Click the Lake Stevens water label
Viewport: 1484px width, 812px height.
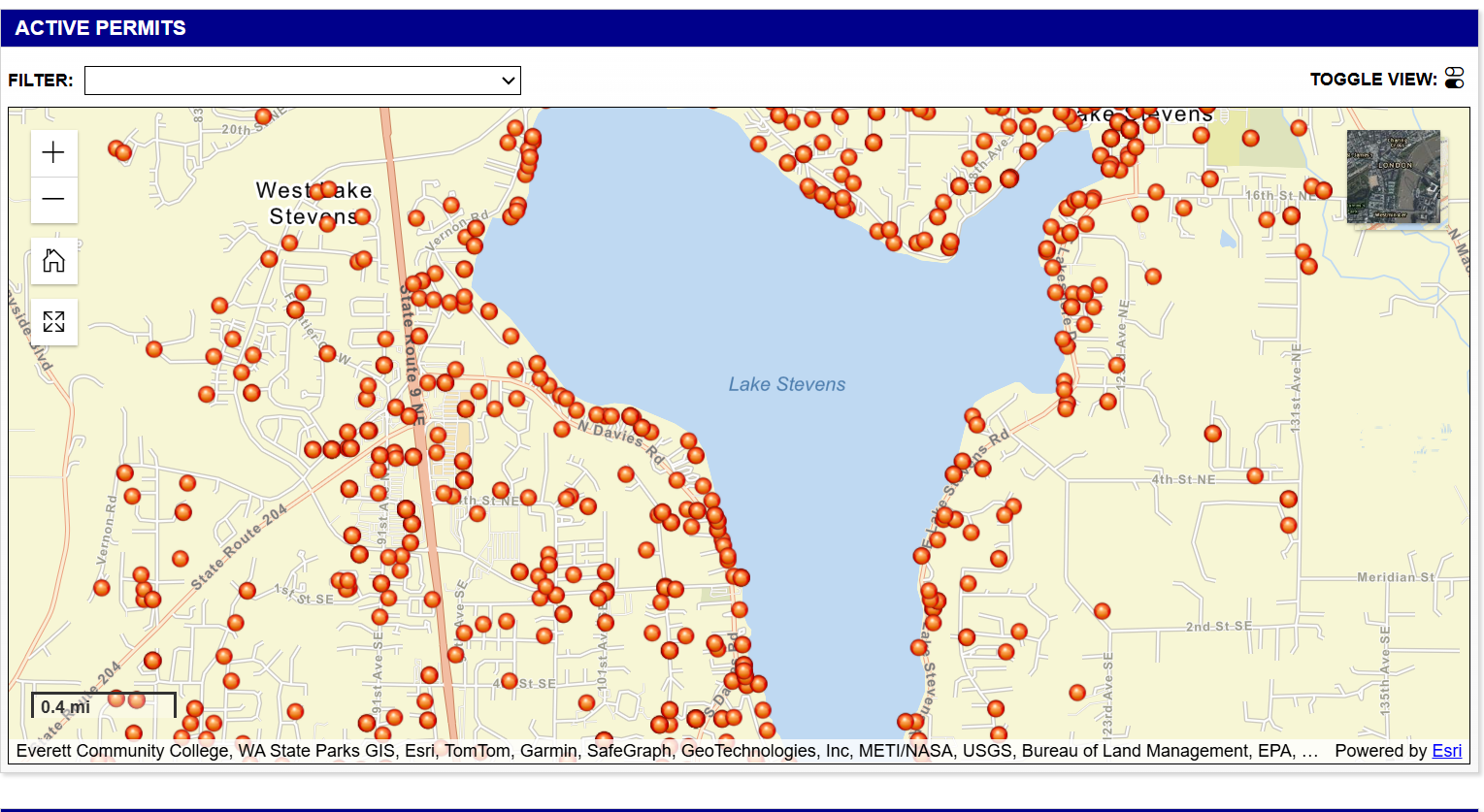pos(786,385)
